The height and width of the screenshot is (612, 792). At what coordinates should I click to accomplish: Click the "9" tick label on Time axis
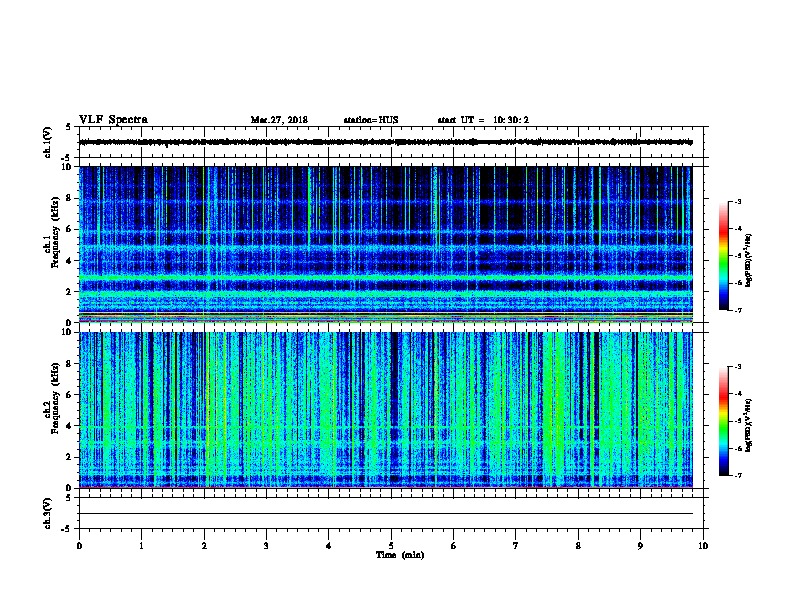[640, 546]
